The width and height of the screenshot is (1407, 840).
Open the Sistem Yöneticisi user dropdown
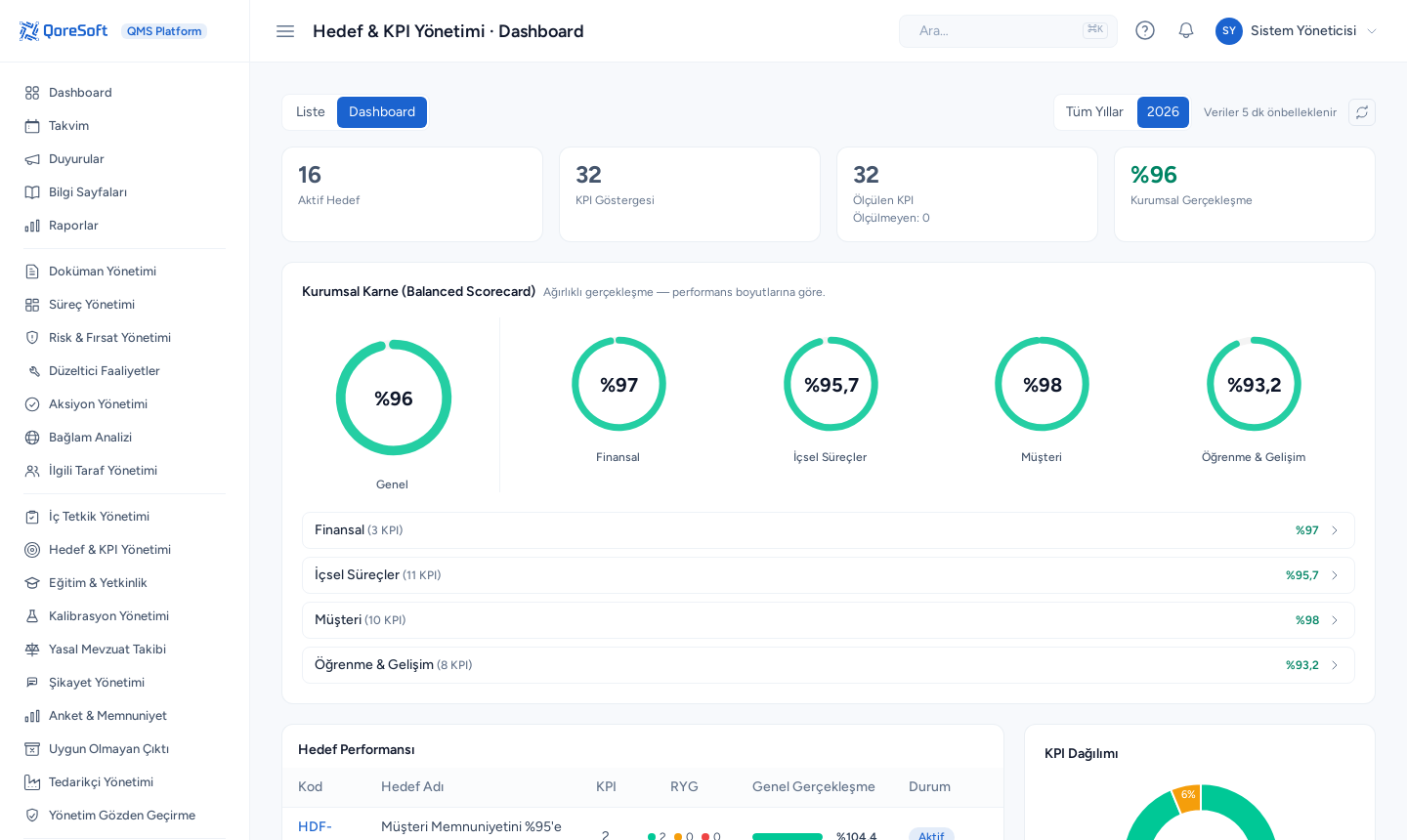point(1297,31)
